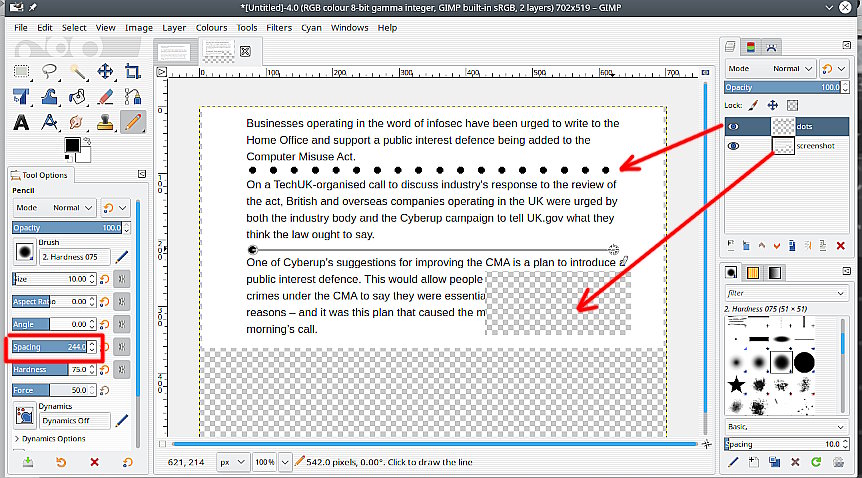
Task: Select the Free Select lasso tool
Action: (49, 72)
